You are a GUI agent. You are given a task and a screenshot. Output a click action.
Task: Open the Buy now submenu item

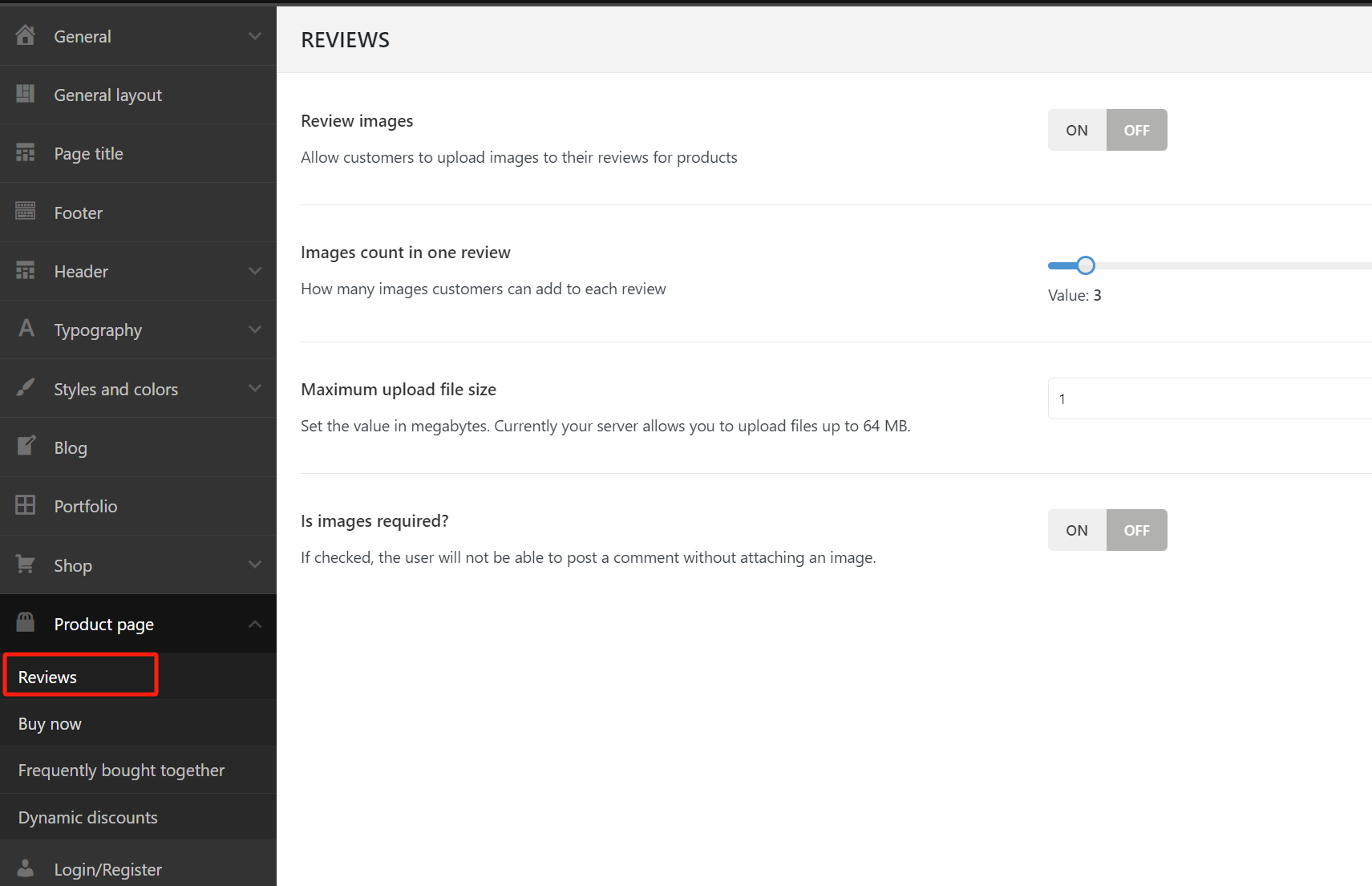[x=50, y=724]
